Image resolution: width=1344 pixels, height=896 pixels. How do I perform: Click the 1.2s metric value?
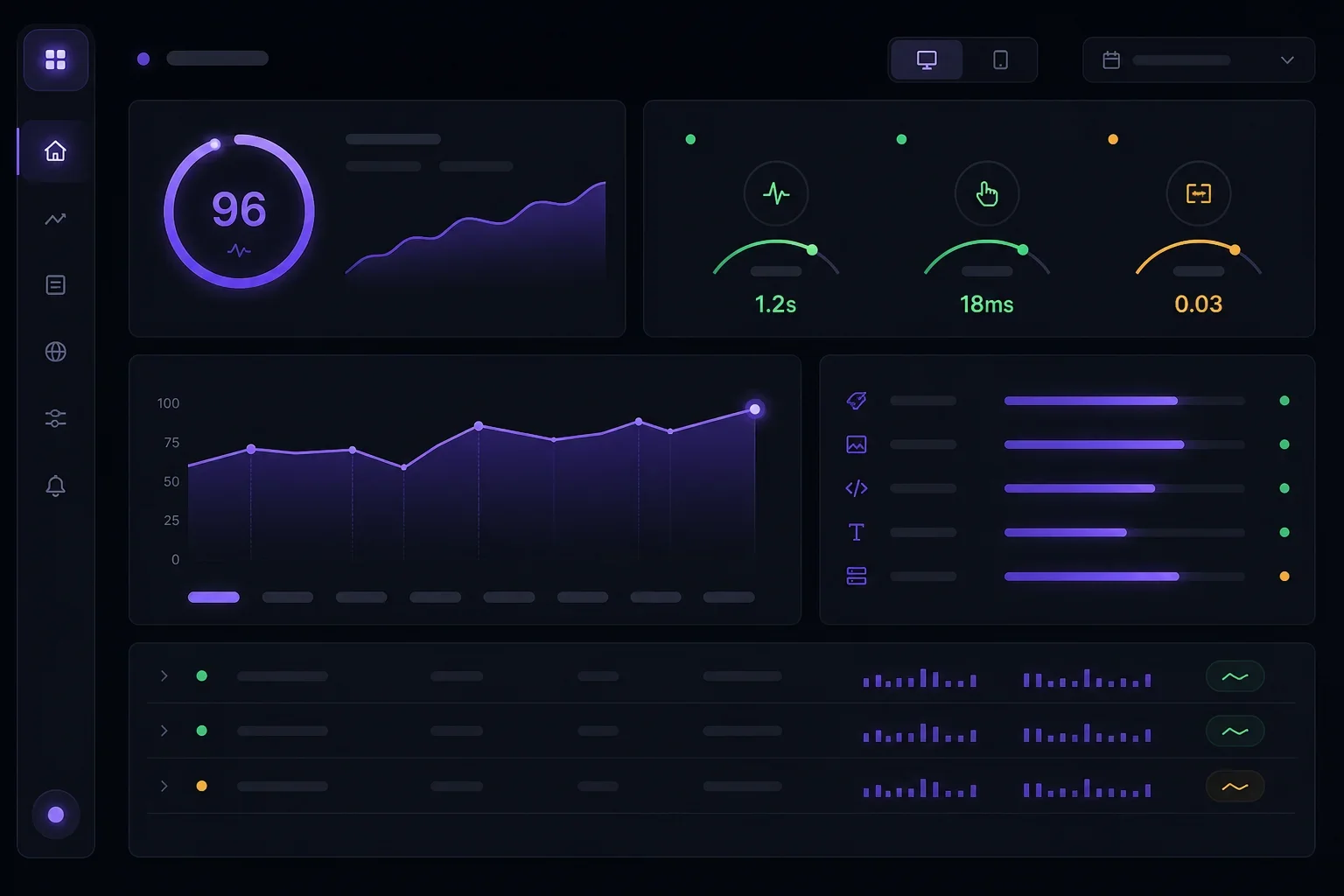coord(775,304)
